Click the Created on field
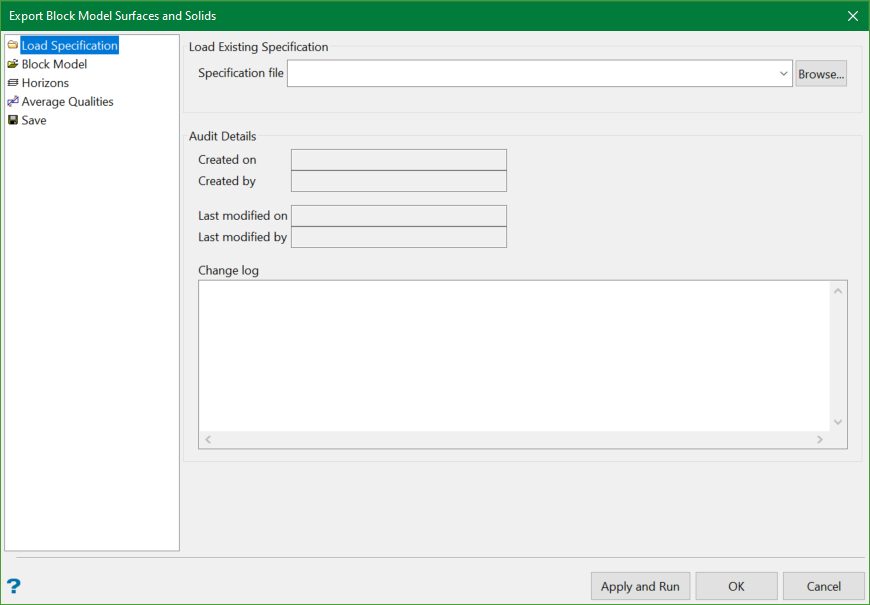 point(398,159)
